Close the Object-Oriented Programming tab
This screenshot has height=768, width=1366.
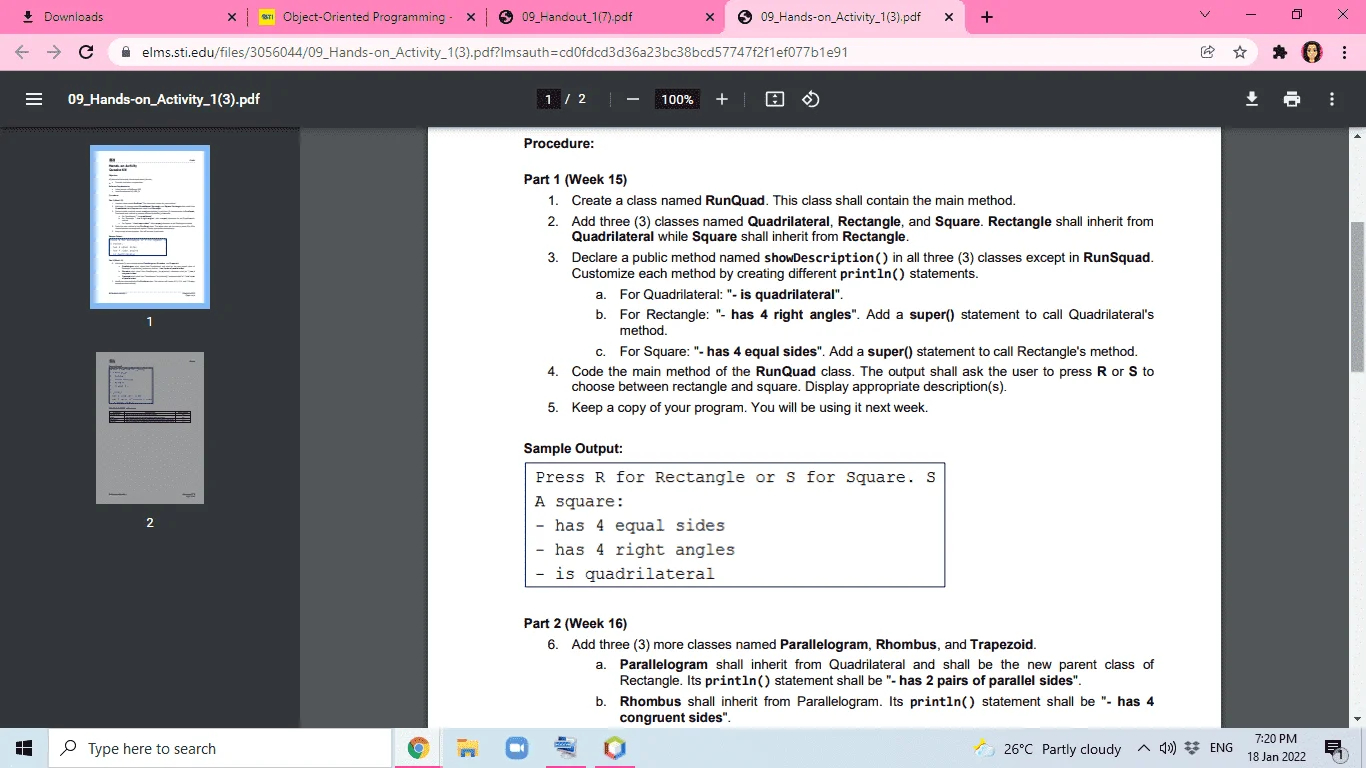pyautogui.click(x=471, y=17)
